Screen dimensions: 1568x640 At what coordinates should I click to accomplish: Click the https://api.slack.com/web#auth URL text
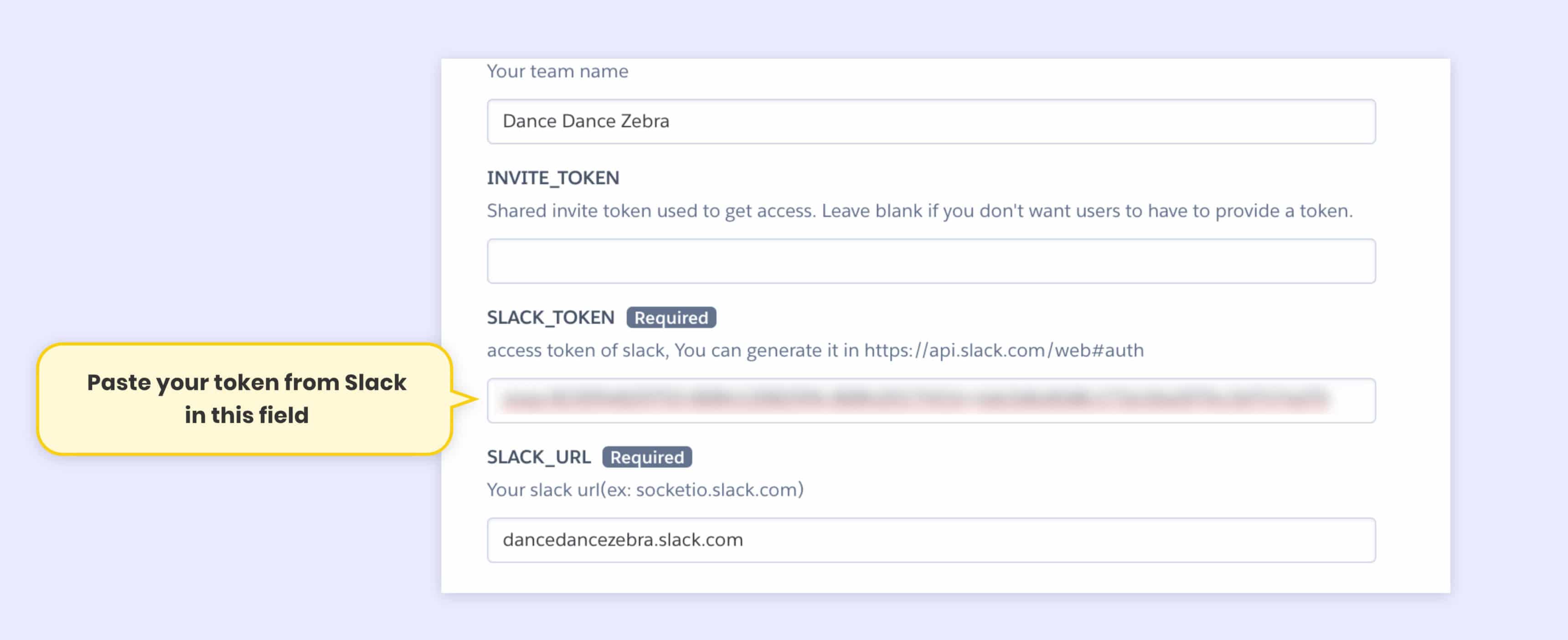coord(1004,350)
